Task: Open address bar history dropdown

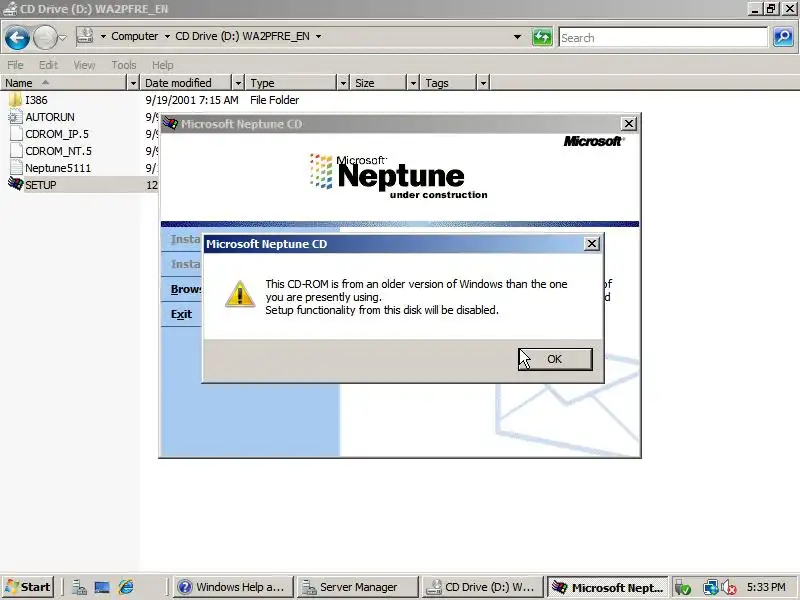Action: tap(517, 37)
